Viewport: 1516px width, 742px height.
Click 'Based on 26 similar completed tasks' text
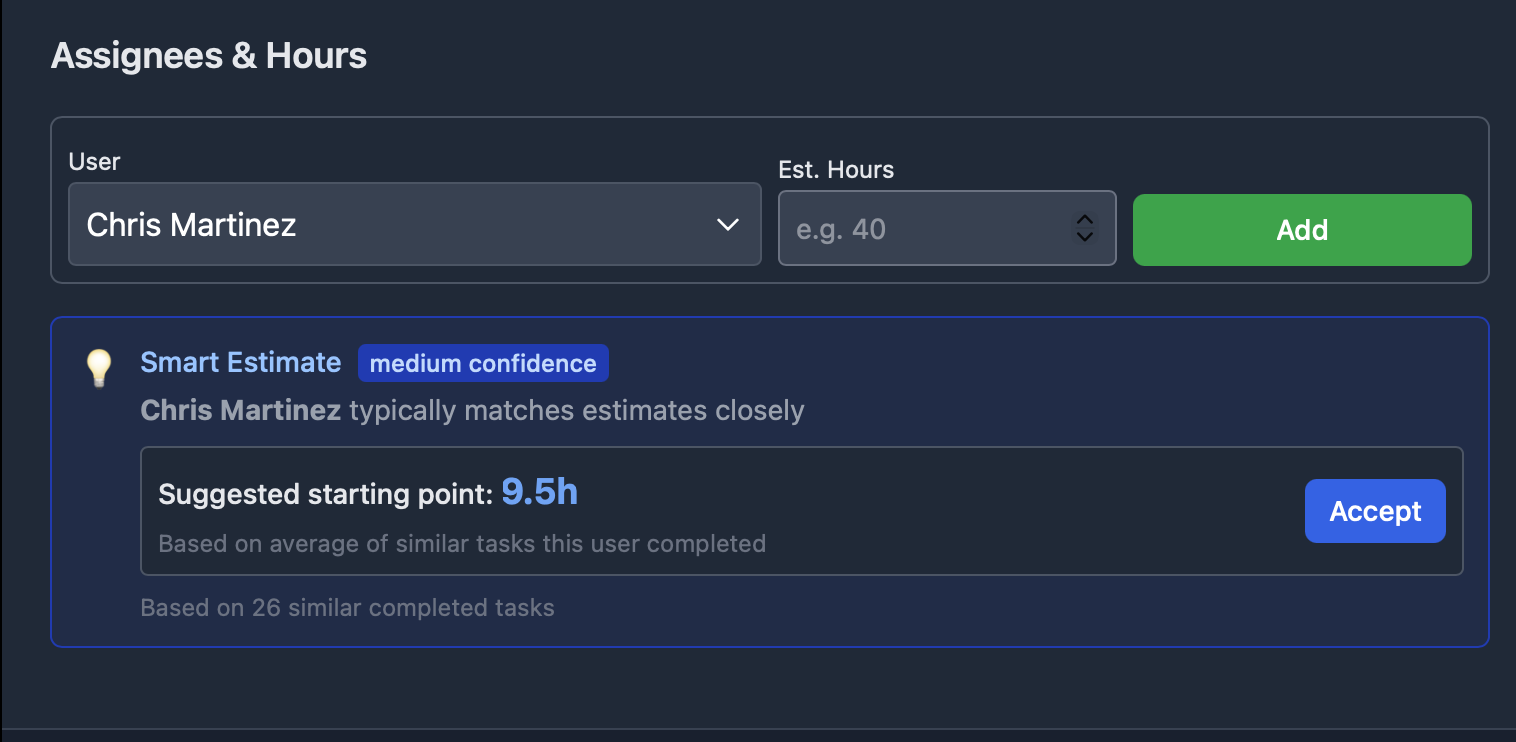(348, 607)
